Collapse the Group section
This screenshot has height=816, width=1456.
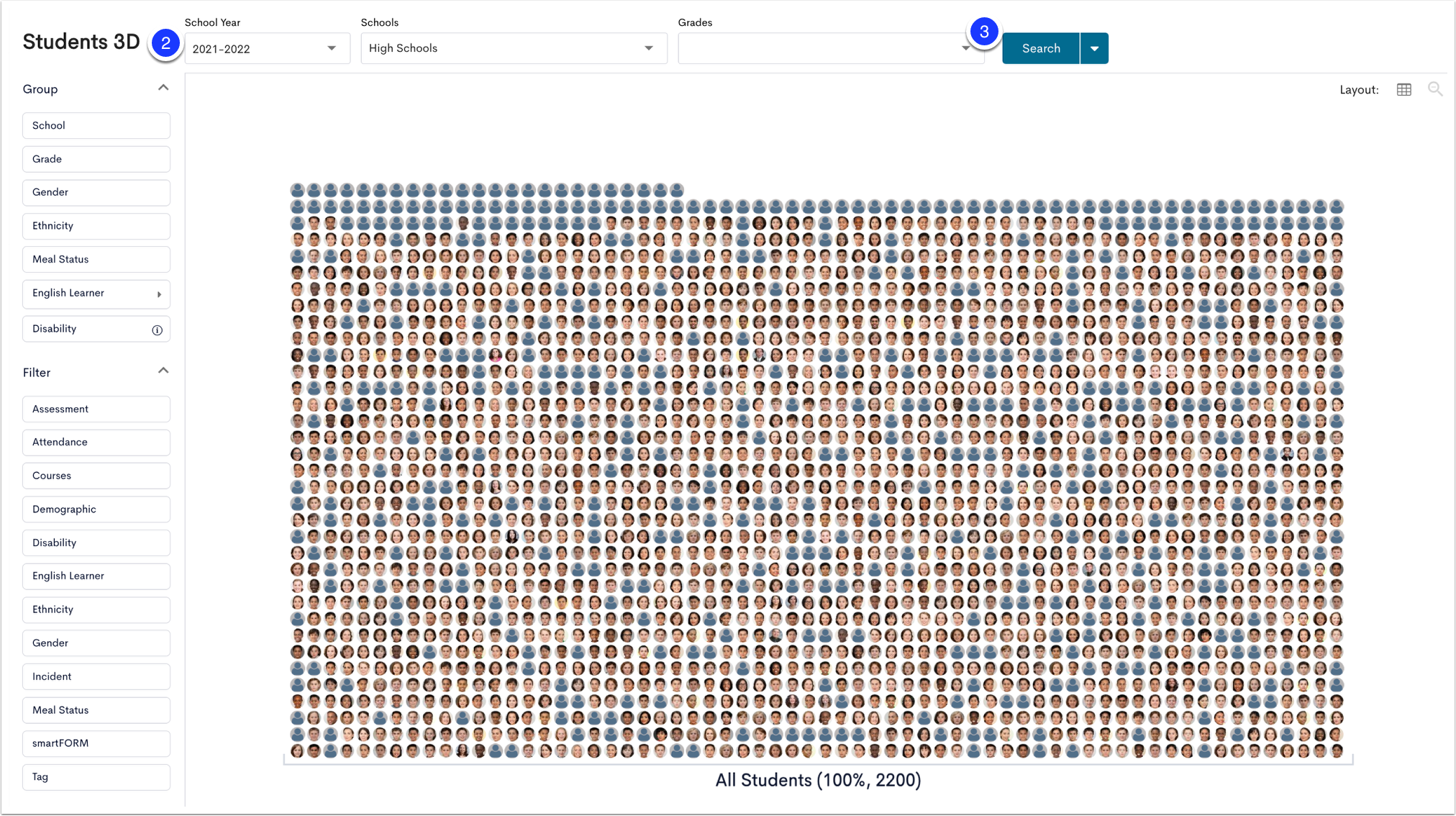click(x=163, y=88)
